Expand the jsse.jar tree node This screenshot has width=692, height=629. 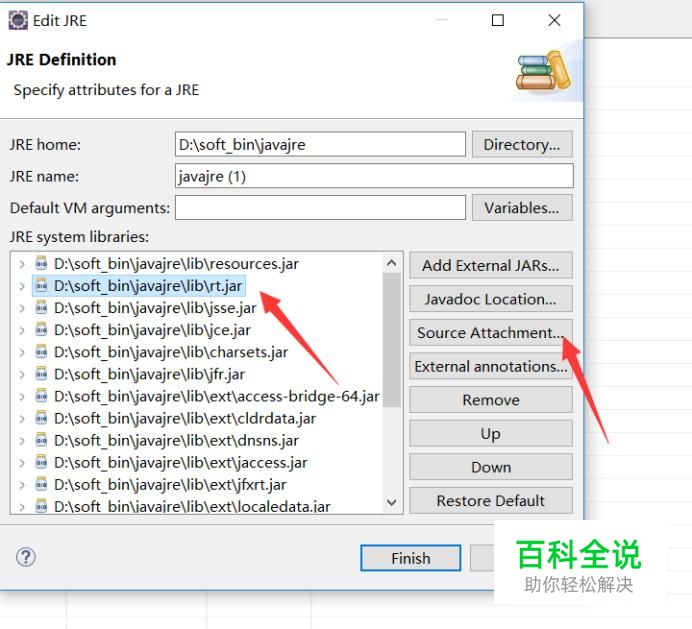tap(22, 308)
